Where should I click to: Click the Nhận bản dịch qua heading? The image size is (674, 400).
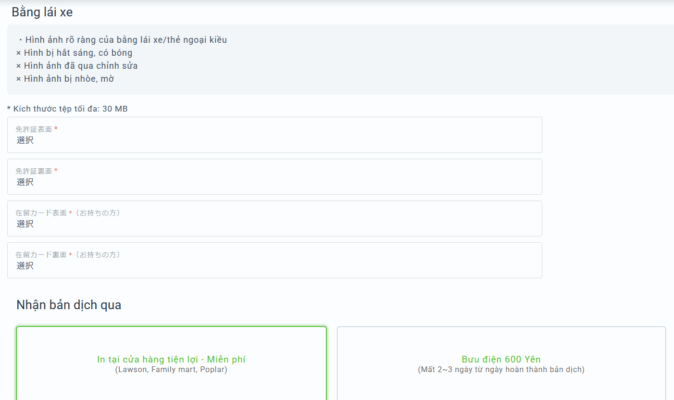69,304
